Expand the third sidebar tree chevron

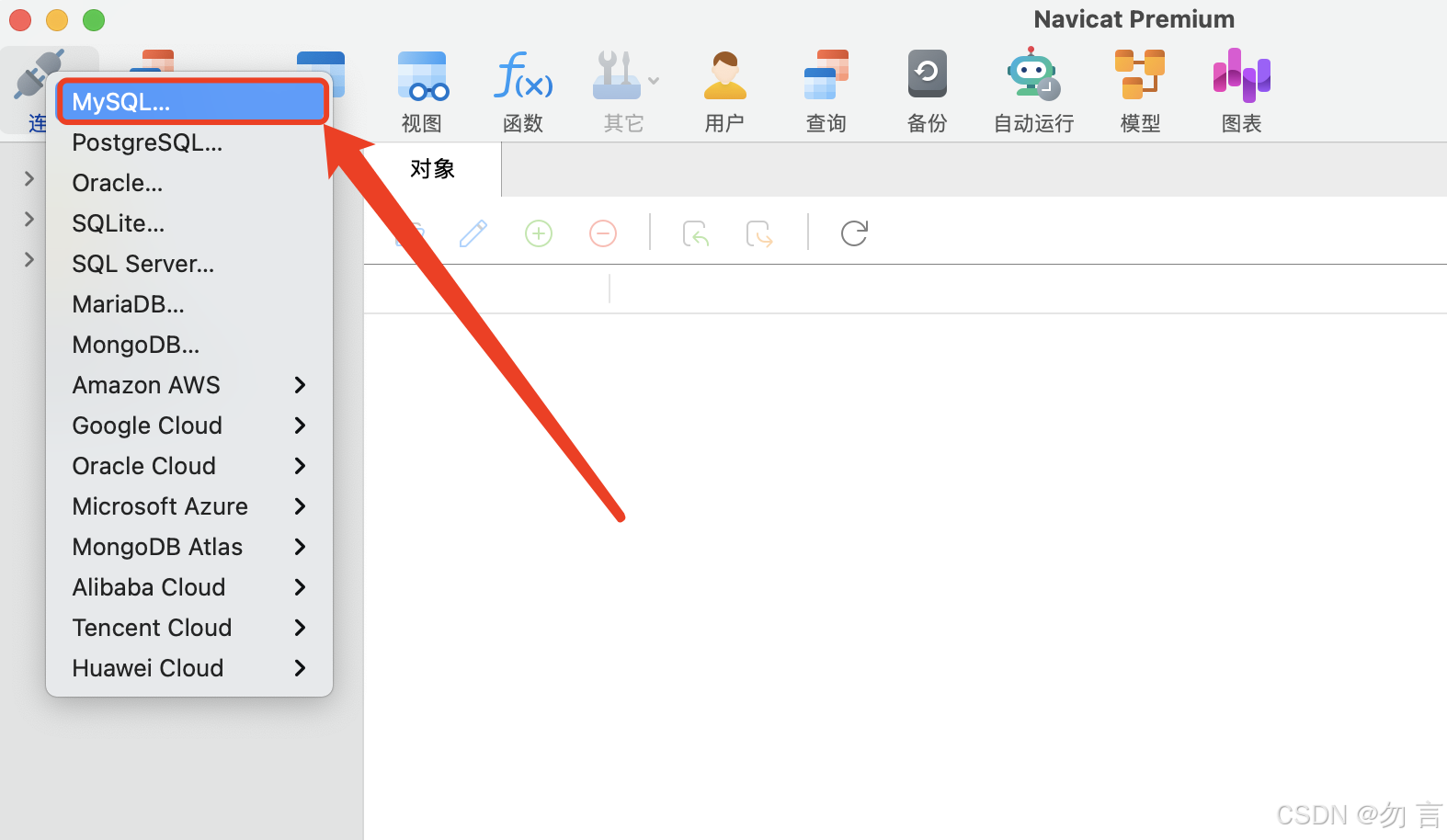click(29, 259)
